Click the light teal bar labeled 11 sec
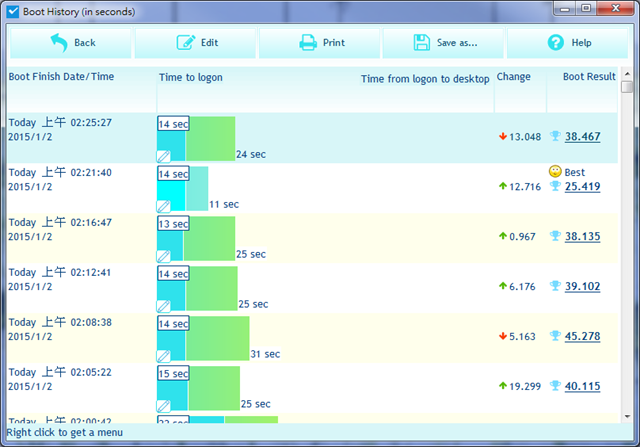The height and width of the screenshot is (447, 640). coord(197,189)
